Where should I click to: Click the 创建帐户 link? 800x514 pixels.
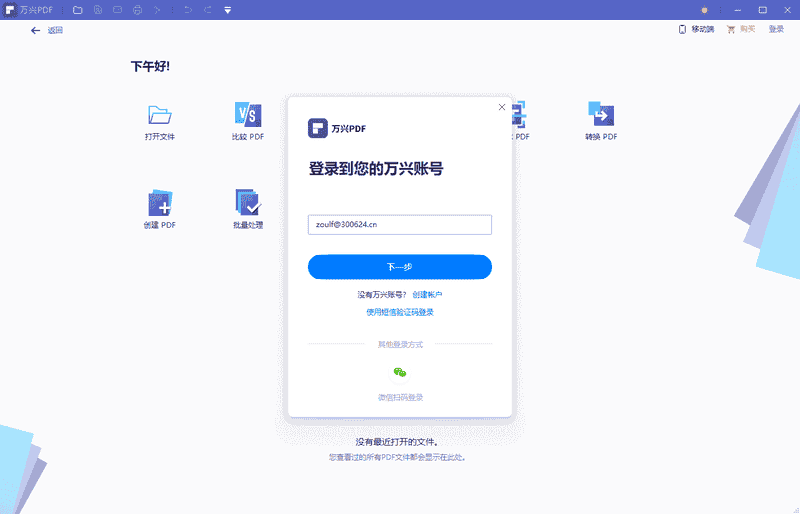427,295
